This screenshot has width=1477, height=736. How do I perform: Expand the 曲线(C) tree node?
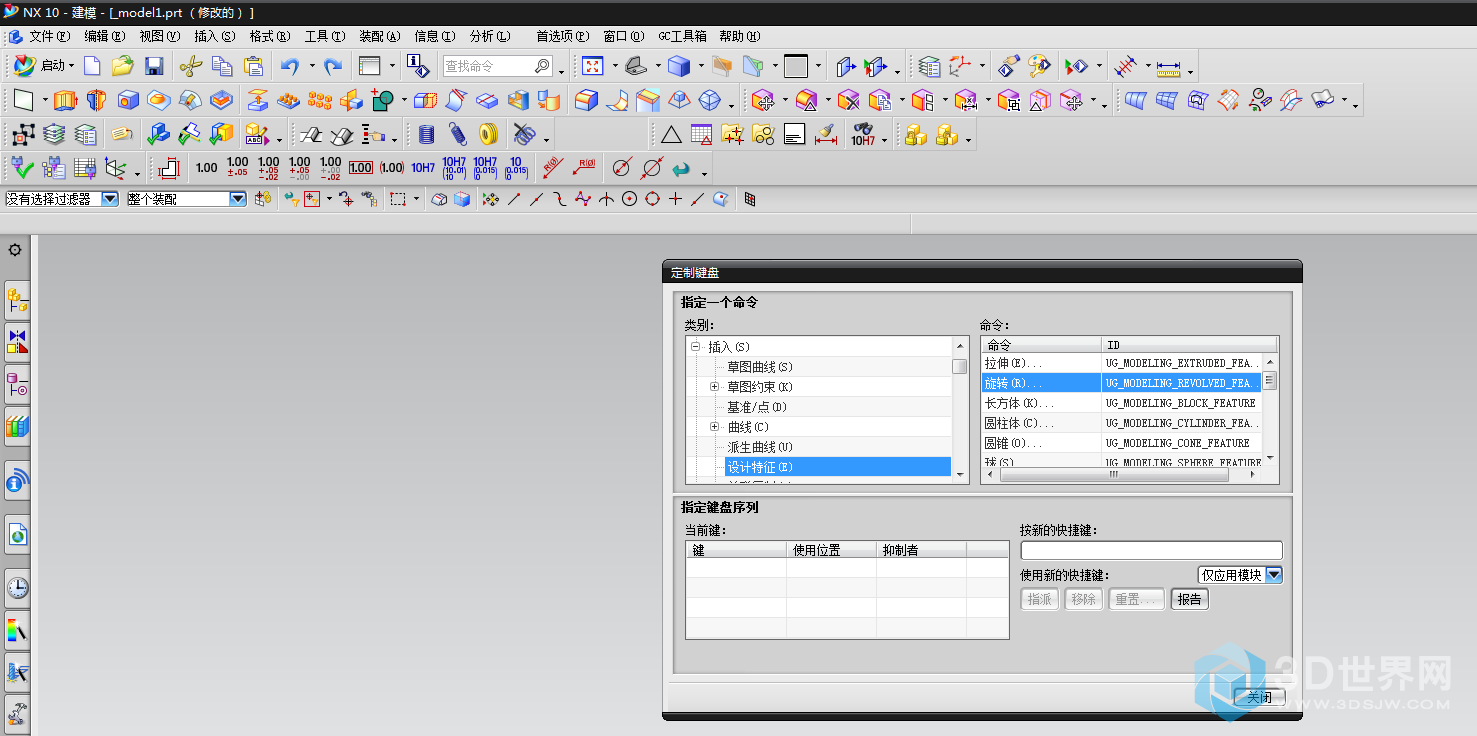tap(714, 427)
